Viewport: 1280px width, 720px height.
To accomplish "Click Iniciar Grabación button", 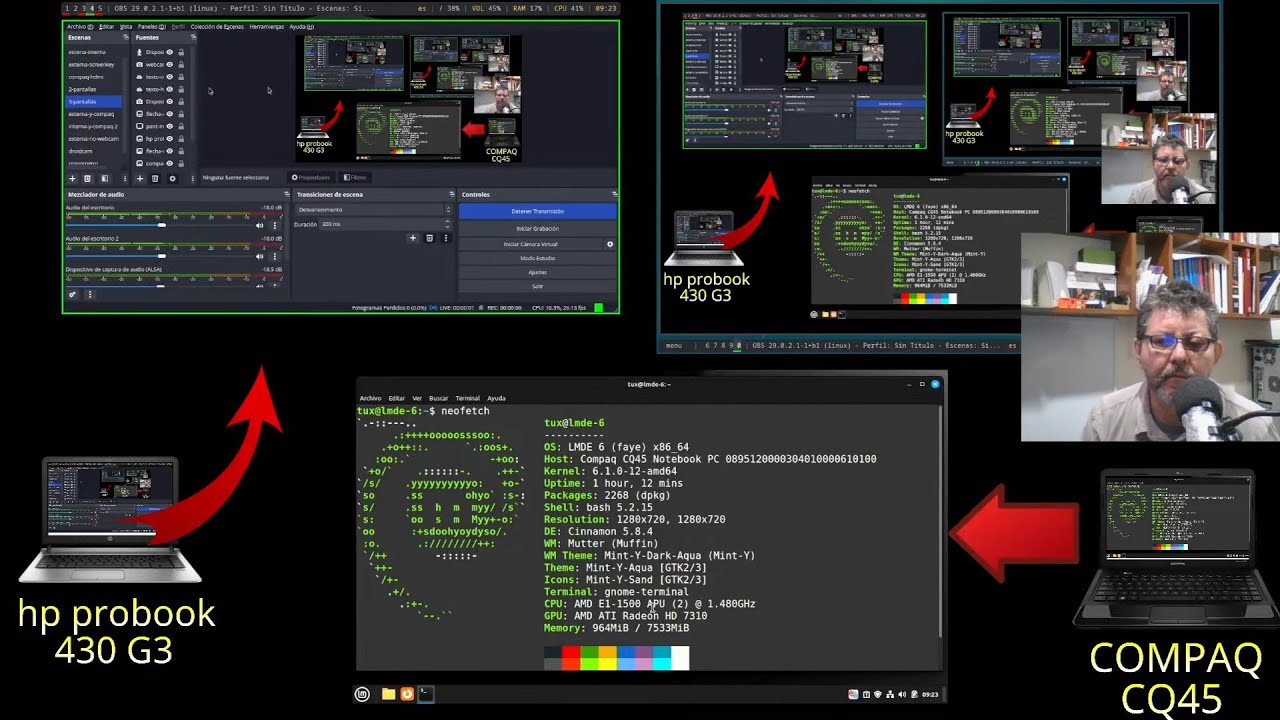I will (x=538, y=228).
